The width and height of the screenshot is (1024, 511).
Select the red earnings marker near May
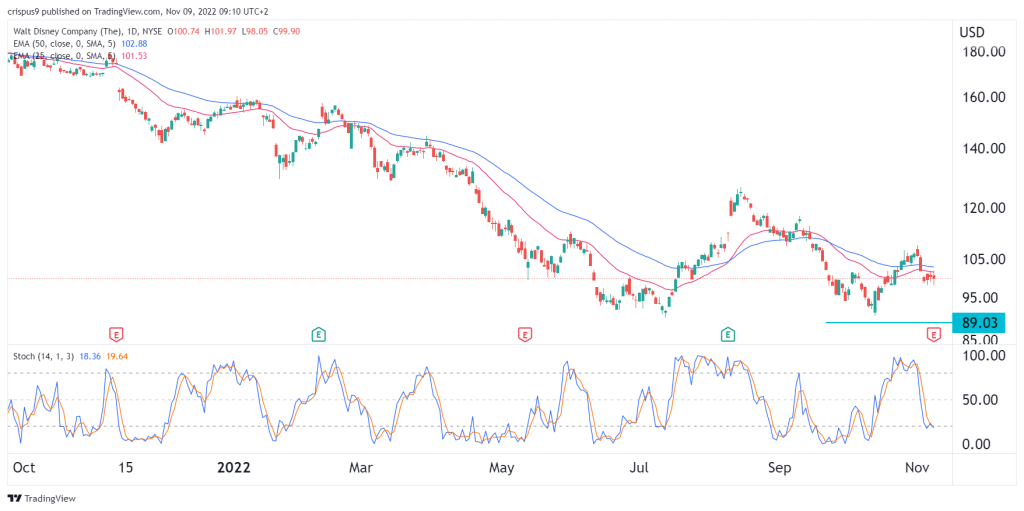coord(524,335)
